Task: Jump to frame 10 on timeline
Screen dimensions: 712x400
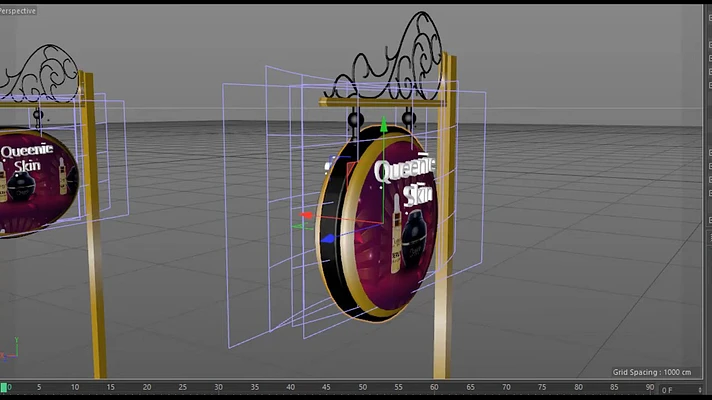Action: pyautogui.click(x=75, y=387)
